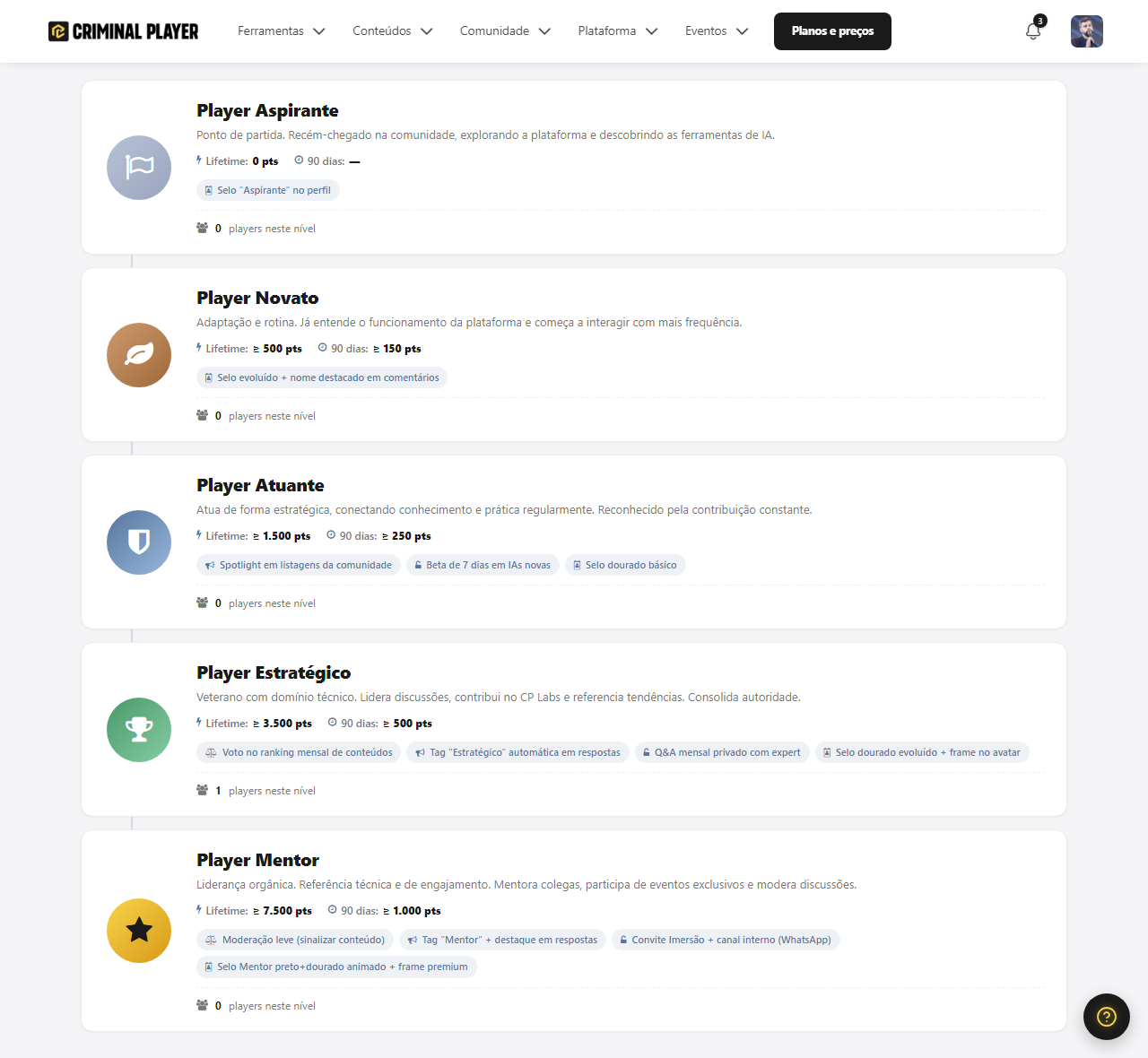Click the Player Novato leaf badge icon
The width and height of the screenshot is (1148, 1058).
(139, 355)
